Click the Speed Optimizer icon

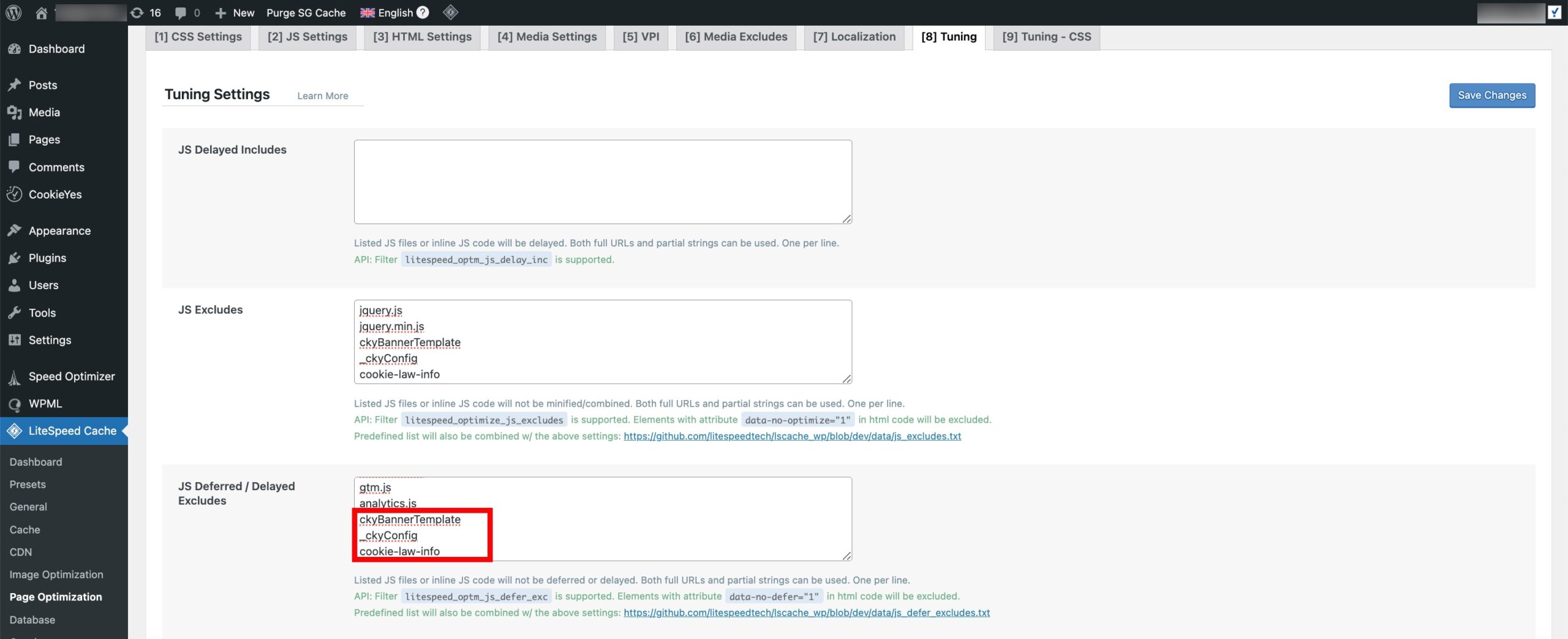(x=15, y=377)
